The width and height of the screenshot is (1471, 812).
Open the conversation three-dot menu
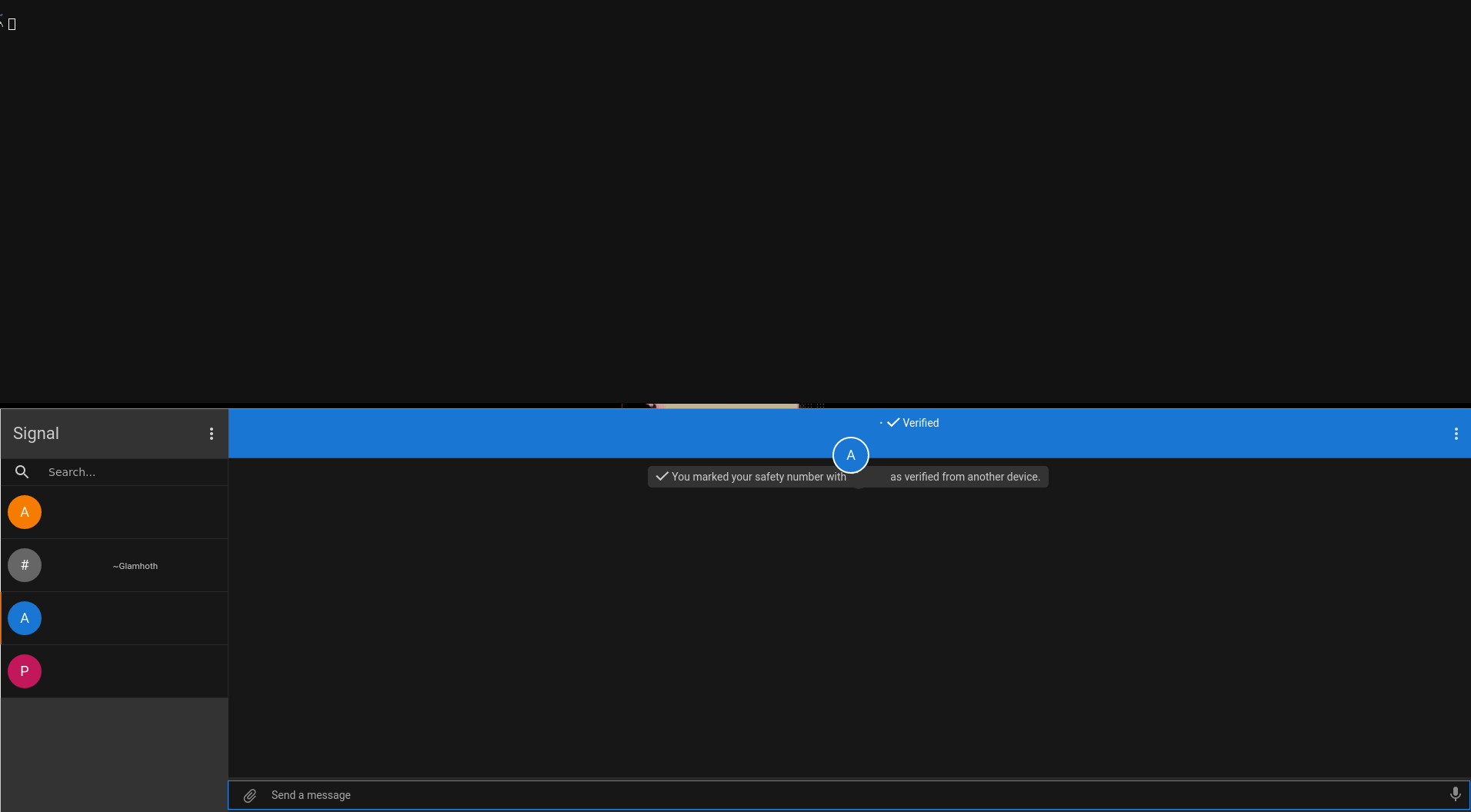coord(1456,434)
